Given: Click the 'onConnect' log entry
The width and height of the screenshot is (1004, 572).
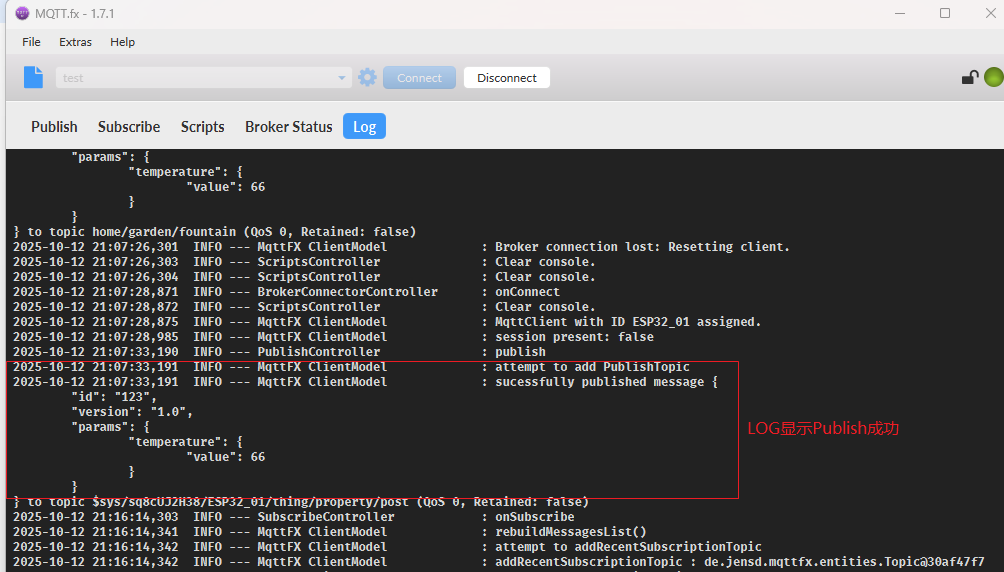Looking at the screenshot, I should coord(527,291).
